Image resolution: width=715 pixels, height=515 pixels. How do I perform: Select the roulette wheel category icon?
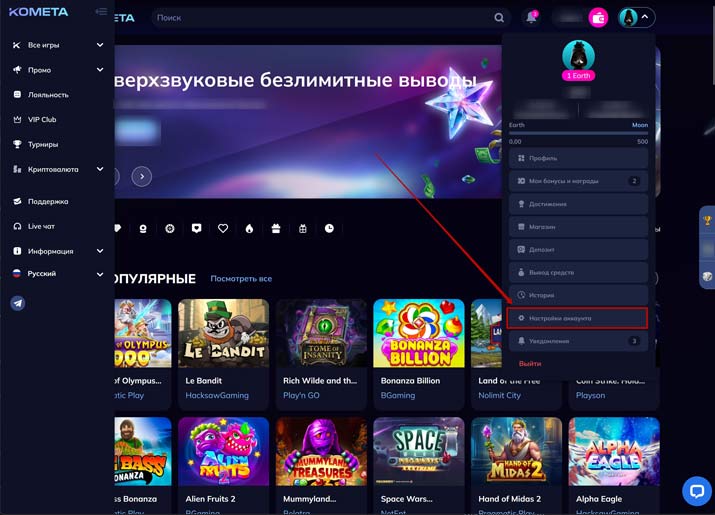point(170,229)
